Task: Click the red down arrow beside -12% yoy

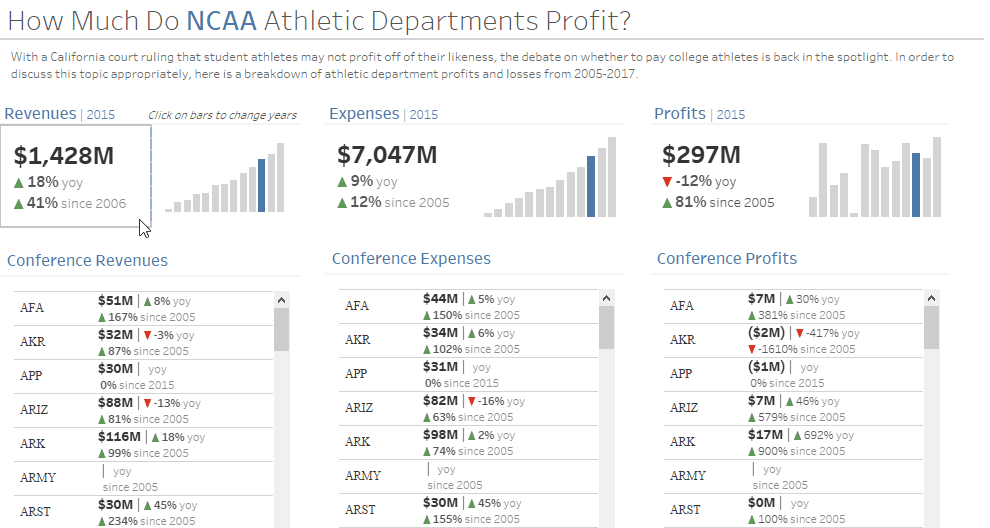Action: 667,182
